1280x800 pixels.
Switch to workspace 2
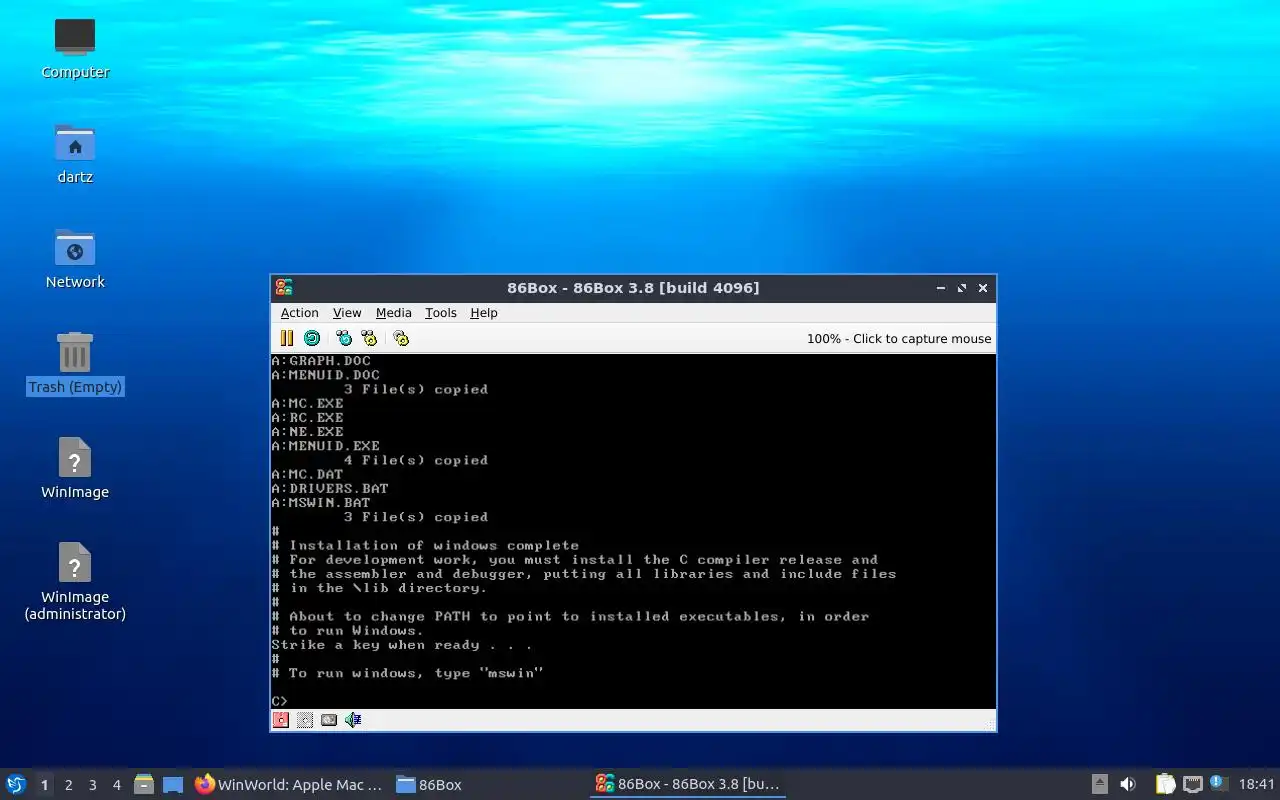click(x=68, y=785)
